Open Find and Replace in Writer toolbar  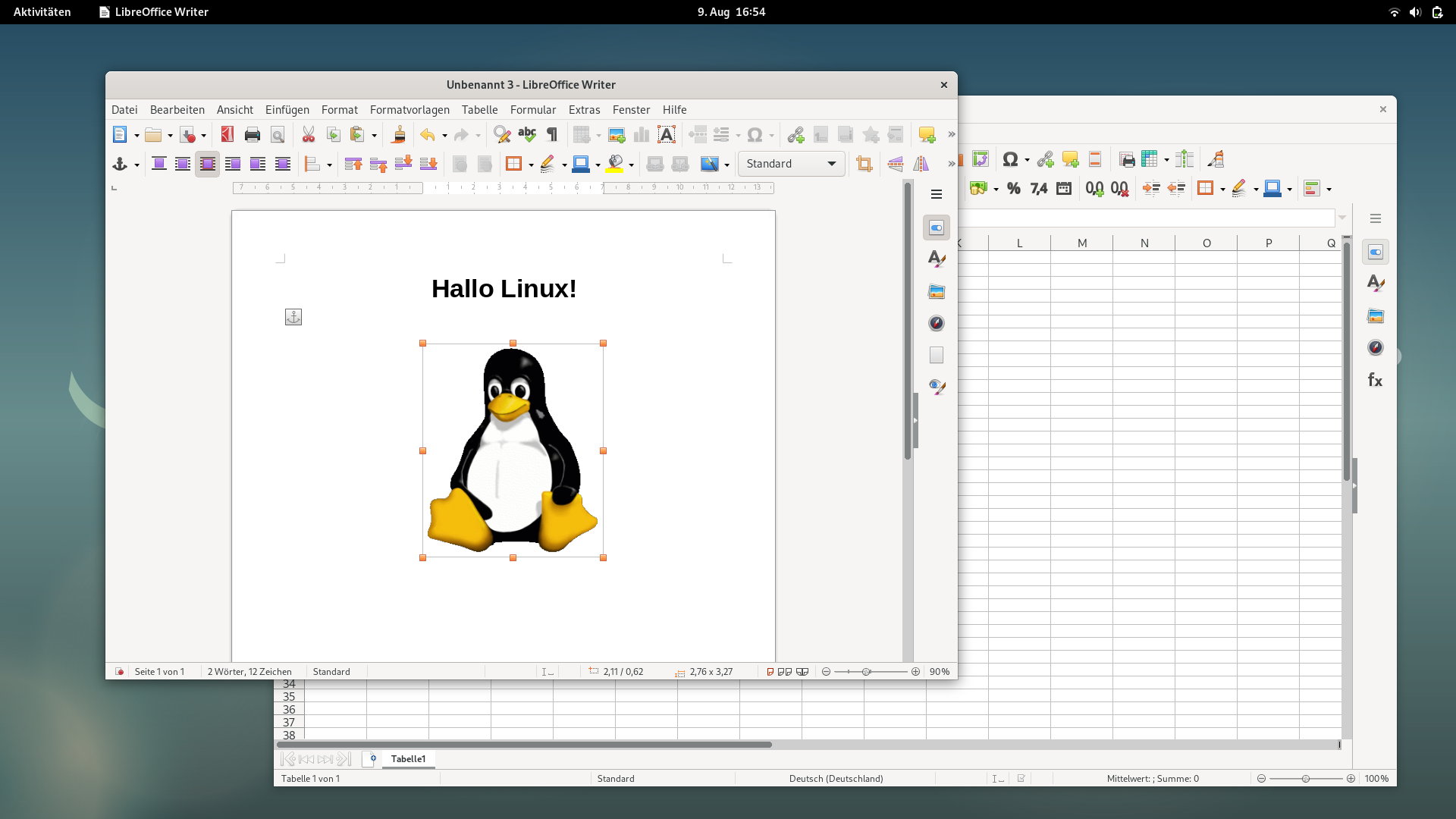tap(501, 135)
